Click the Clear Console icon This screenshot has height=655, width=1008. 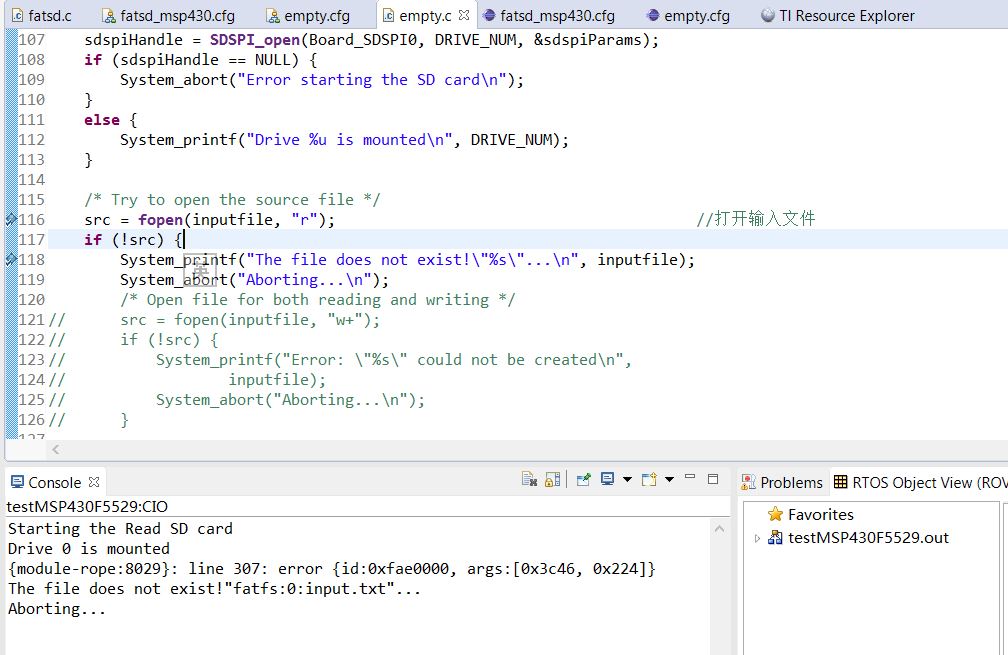tap(529, 480)
